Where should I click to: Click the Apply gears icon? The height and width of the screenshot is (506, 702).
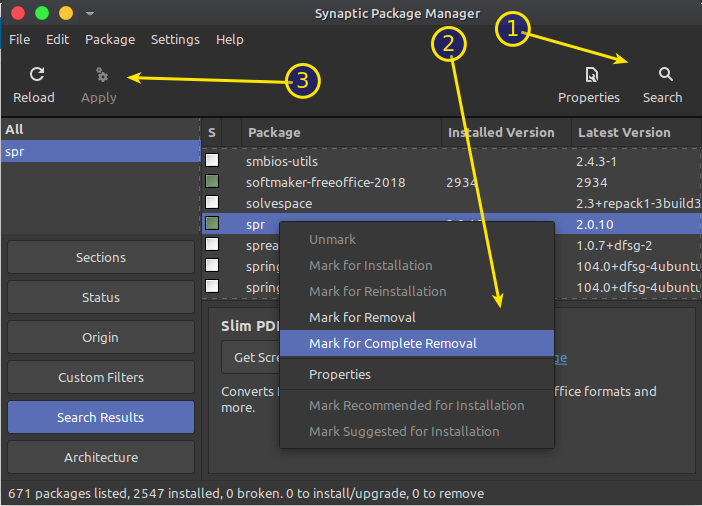(102, 75)
